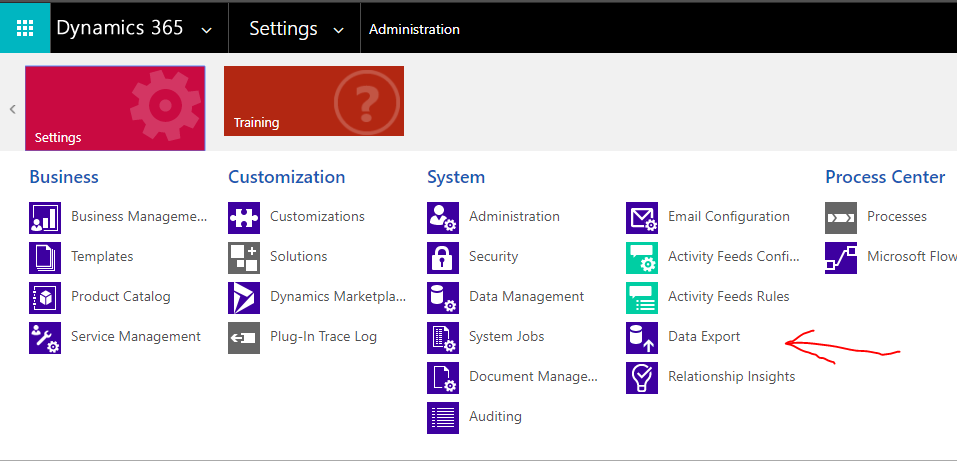Go to Security settings link

tap(493, 256)
